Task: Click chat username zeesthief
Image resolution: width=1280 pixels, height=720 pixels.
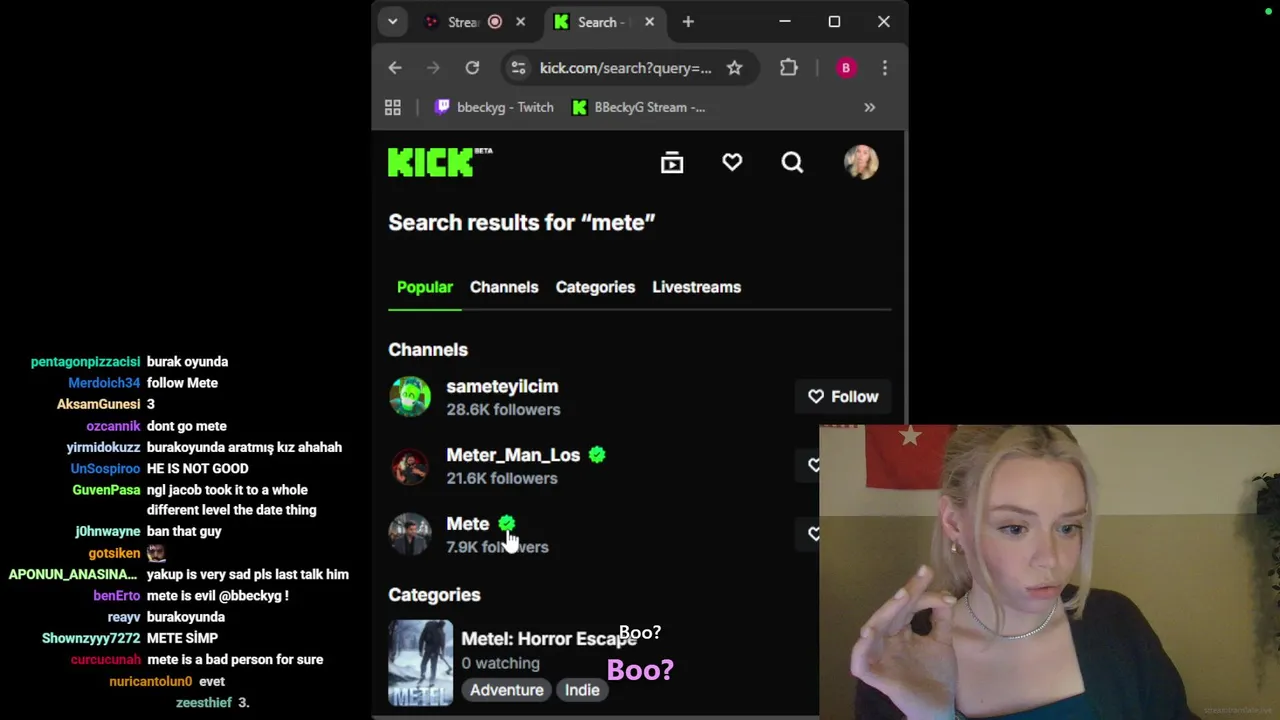Action: (204, 703)
